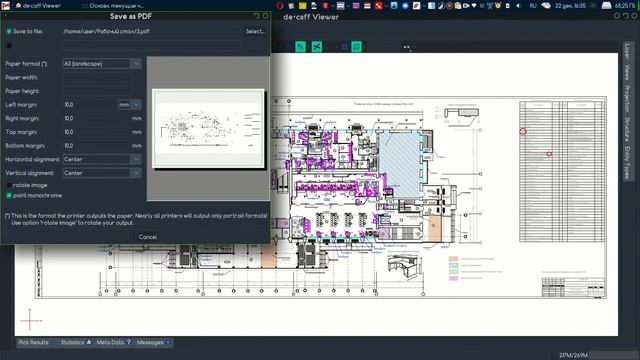Switch to de·caff Viewer taskbar entry
The image size is (640, 360).
(38, 6)
